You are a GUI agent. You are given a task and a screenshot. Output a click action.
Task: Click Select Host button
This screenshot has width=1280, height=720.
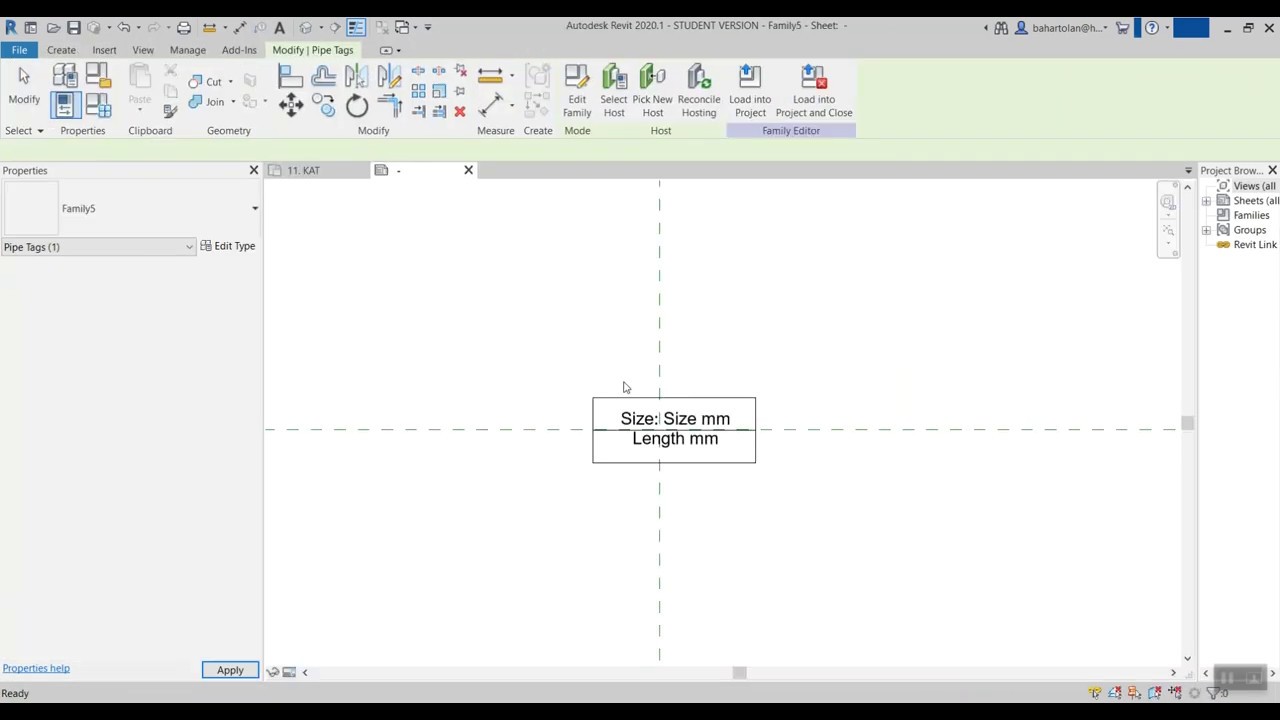pyautogui.click(x=614, y=91)
